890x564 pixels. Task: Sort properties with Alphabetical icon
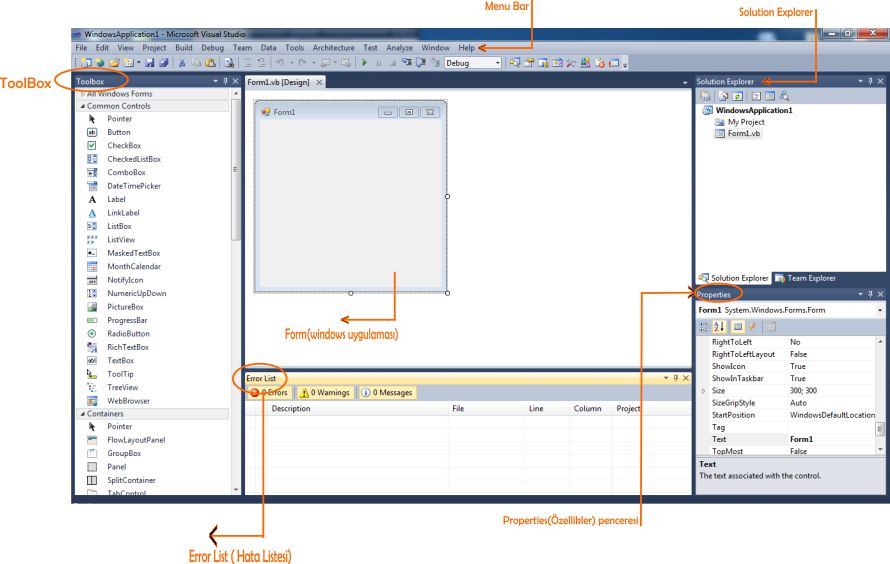(x=719, y=326)
